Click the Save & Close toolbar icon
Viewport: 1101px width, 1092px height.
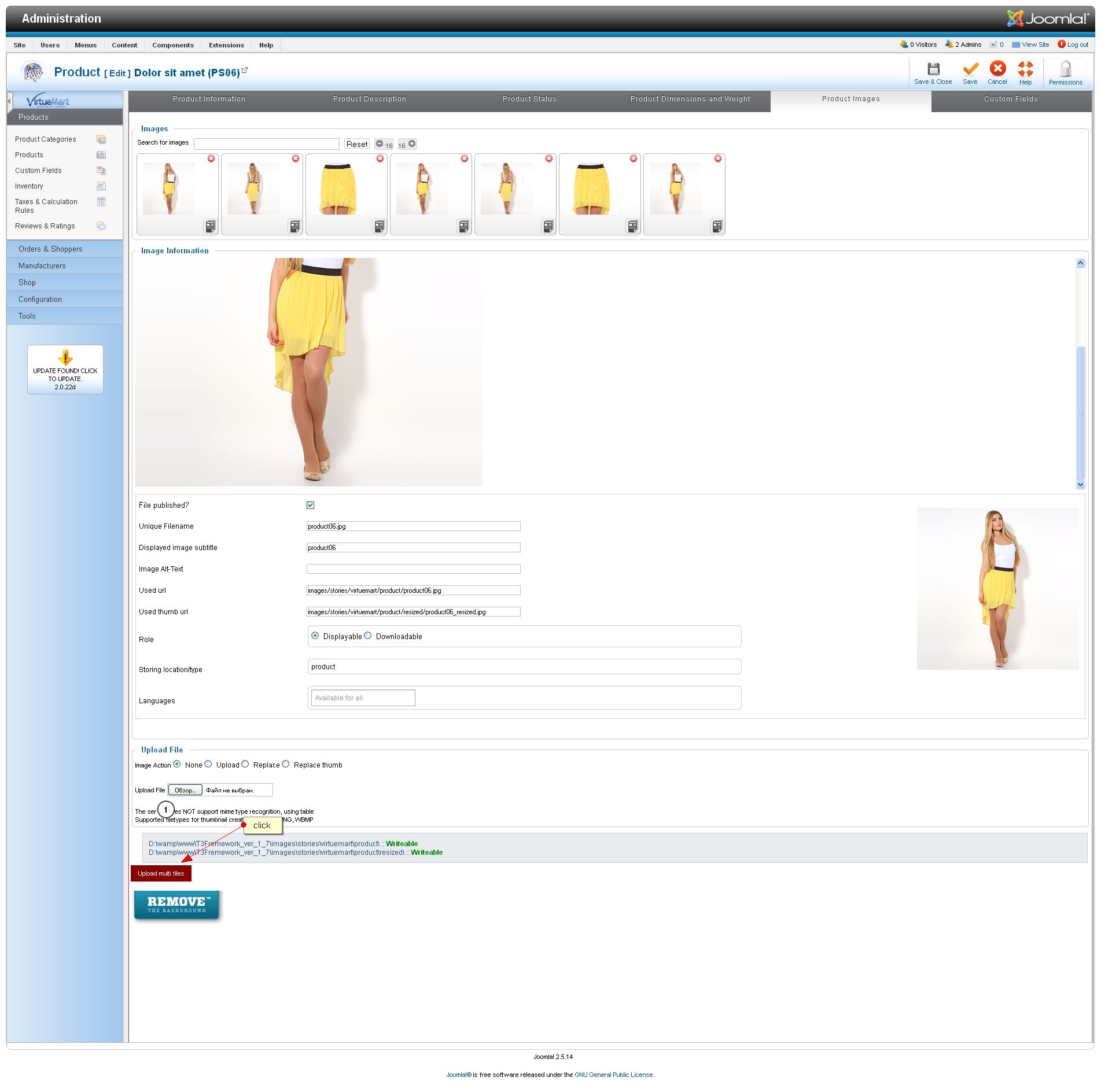coord(933,70)
